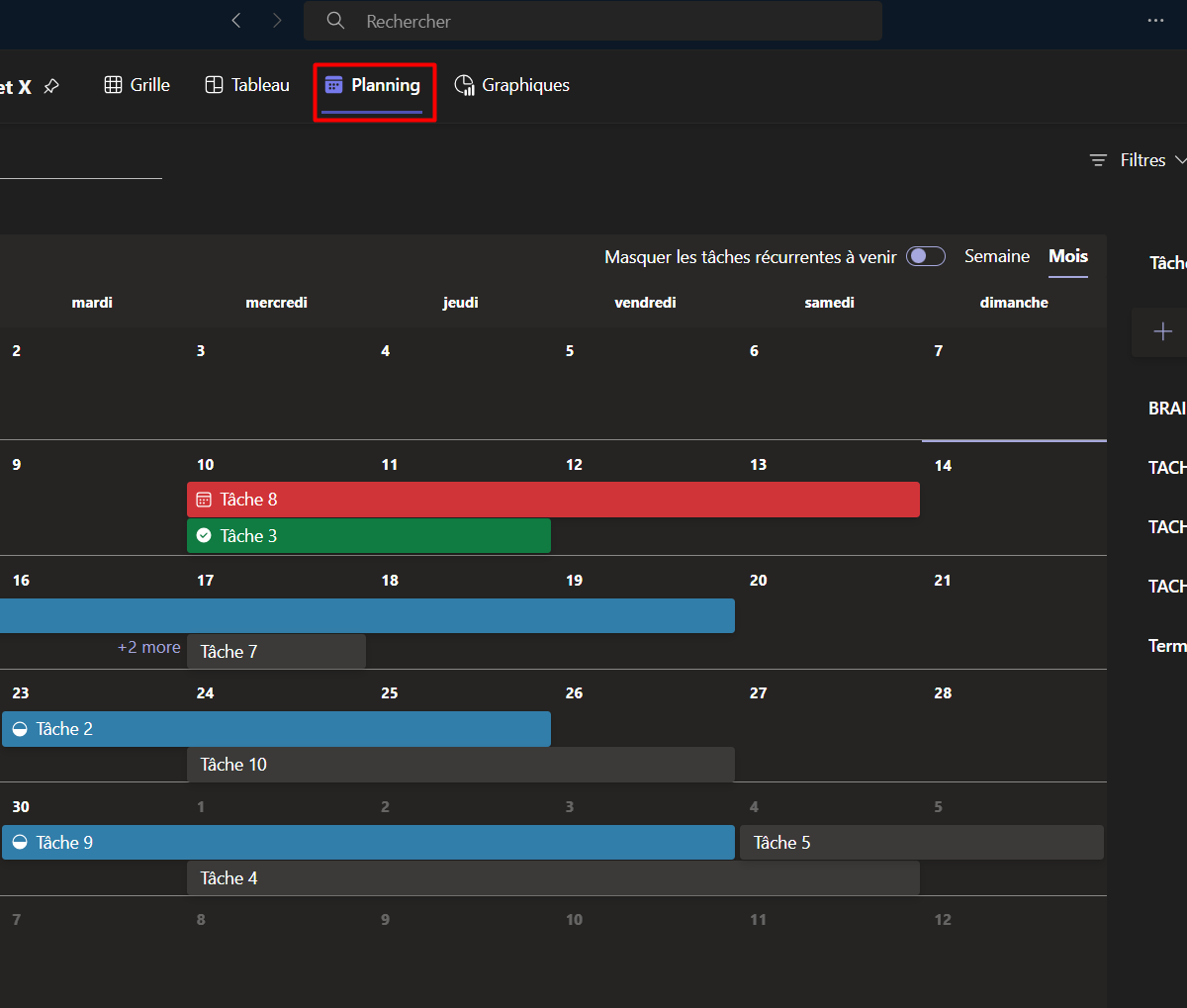Click the in-progress icon on Tâche 2
The image size is (1187, 1008).
[x=20, y=729]
